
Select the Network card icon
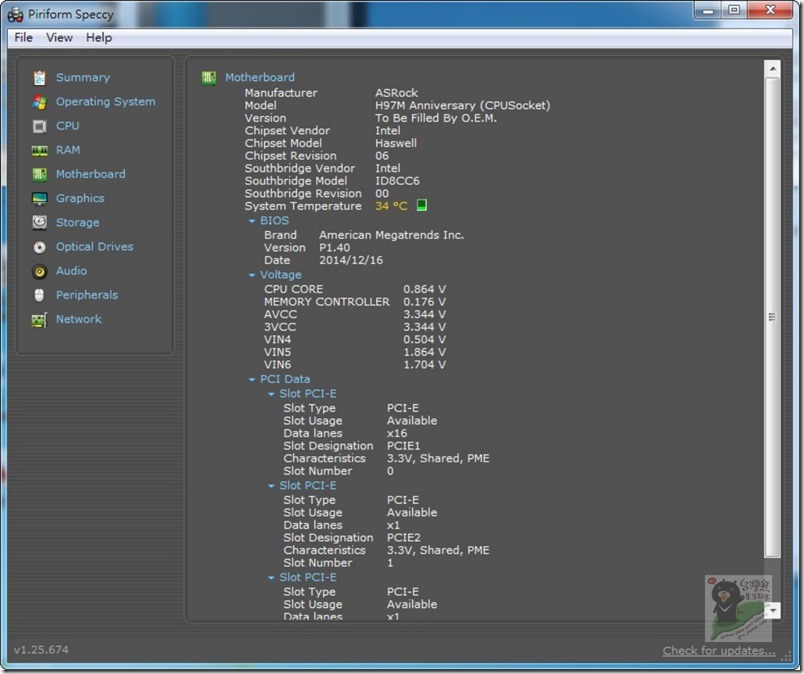(39, 320)
